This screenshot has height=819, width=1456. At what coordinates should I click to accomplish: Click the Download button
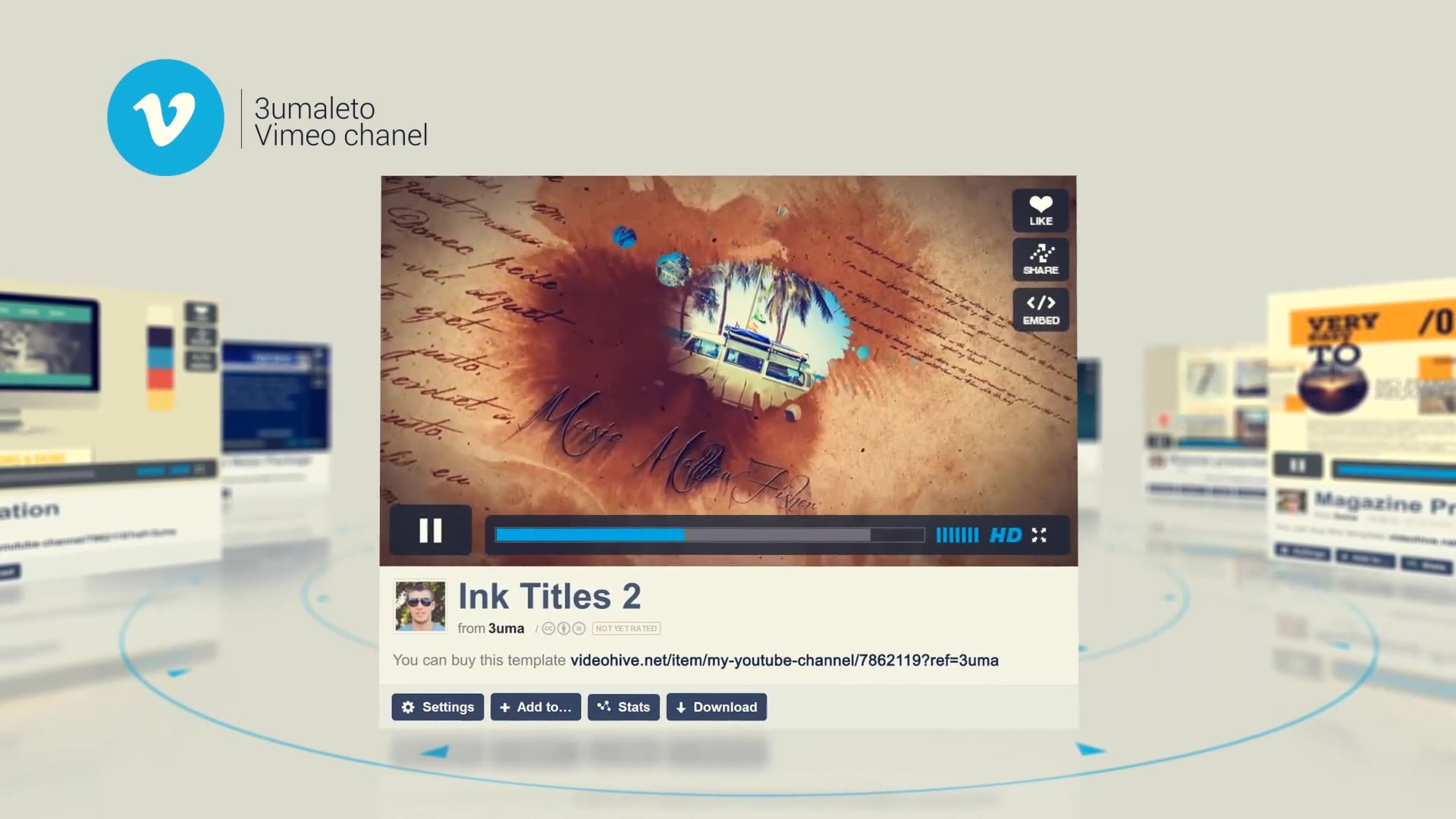click(716, 706)
